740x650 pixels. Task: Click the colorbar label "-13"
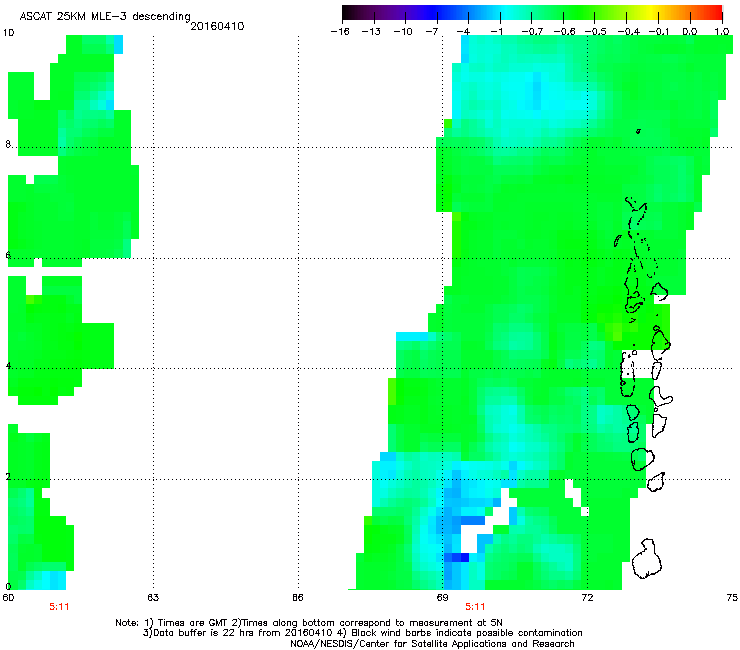(x=371, y=32)
